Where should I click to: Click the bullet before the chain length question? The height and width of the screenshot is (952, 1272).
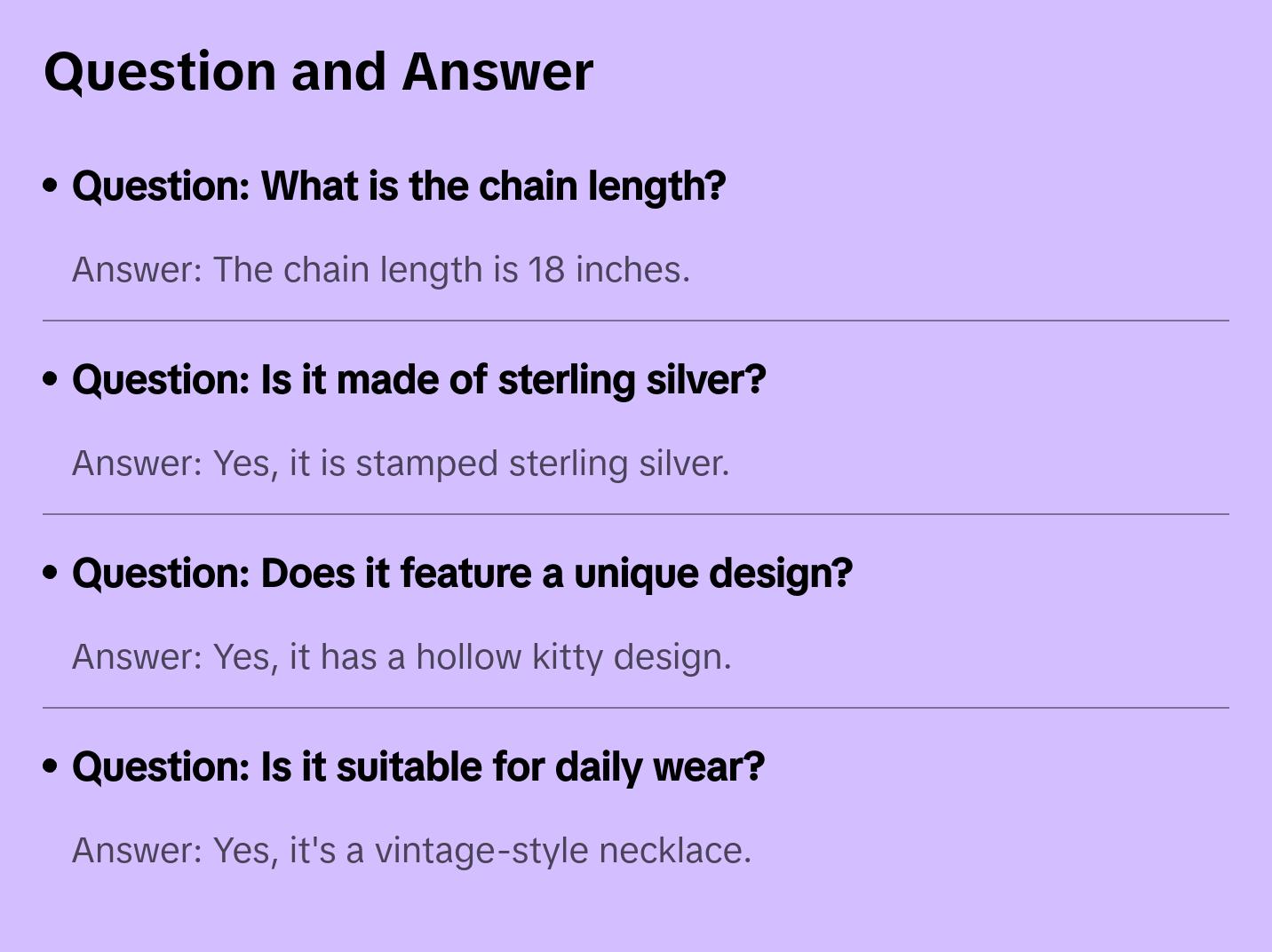click(x=51, y=186)
